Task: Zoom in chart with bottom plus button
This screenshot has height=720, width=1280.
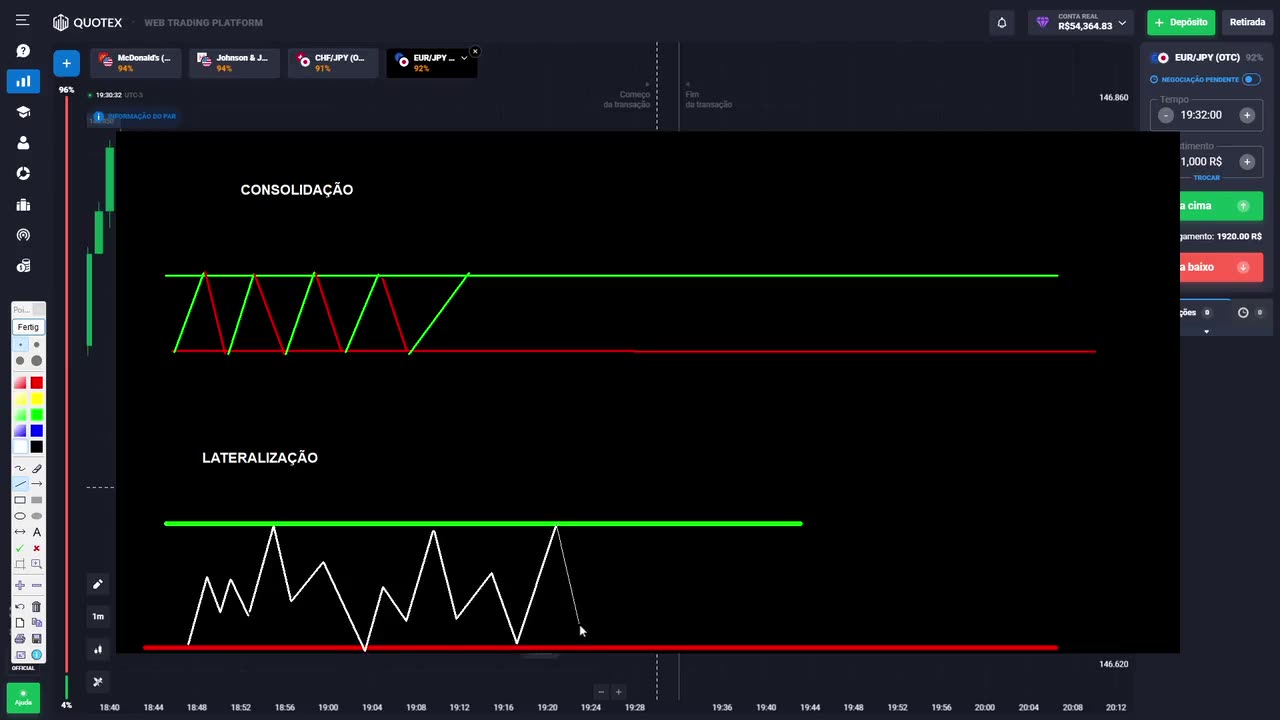Action: (618, 692)
